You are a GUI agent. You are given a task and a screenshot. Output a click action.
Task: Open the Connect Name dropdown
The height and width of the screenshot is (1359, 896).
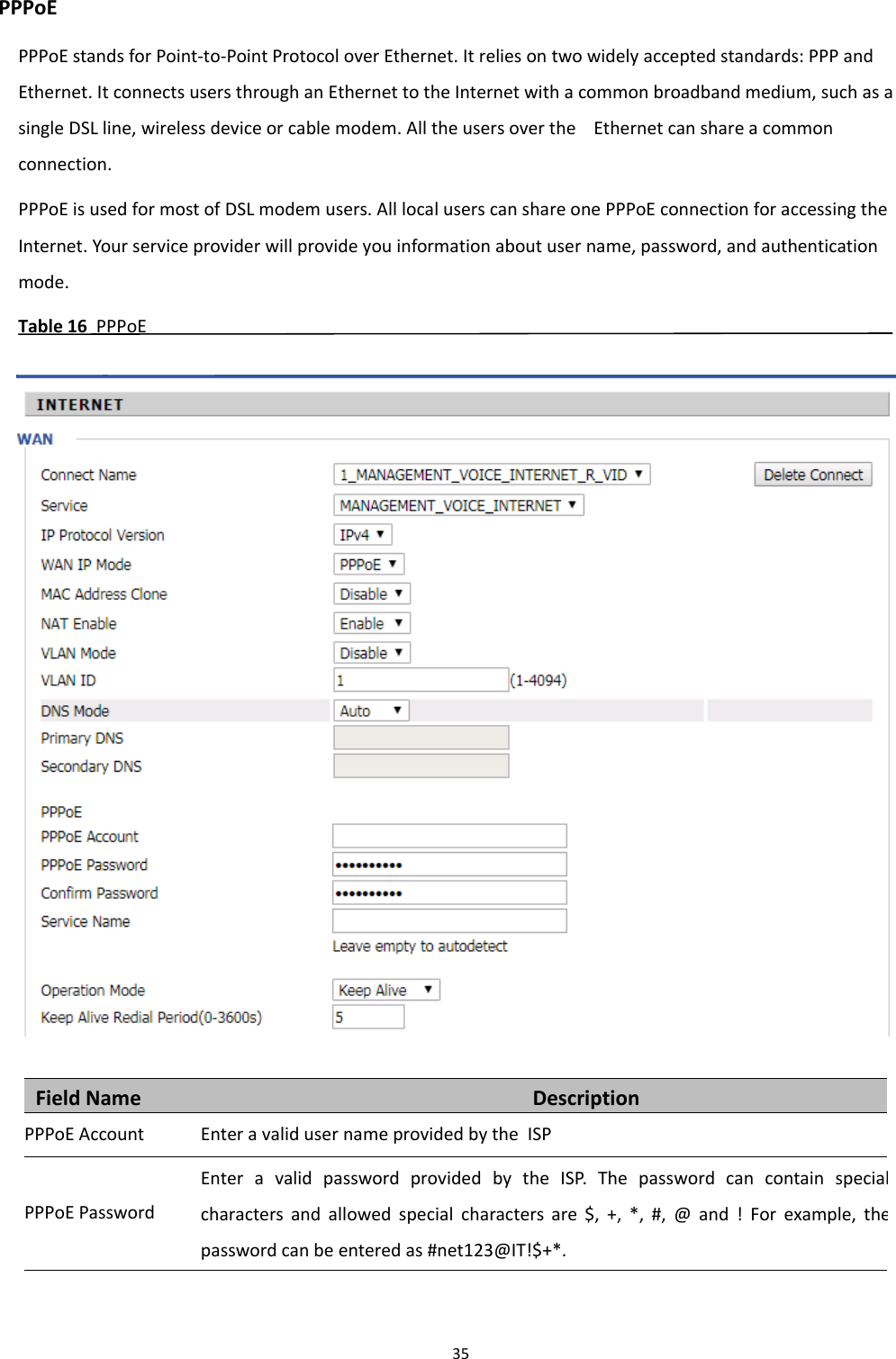click(x=492, y=474)
